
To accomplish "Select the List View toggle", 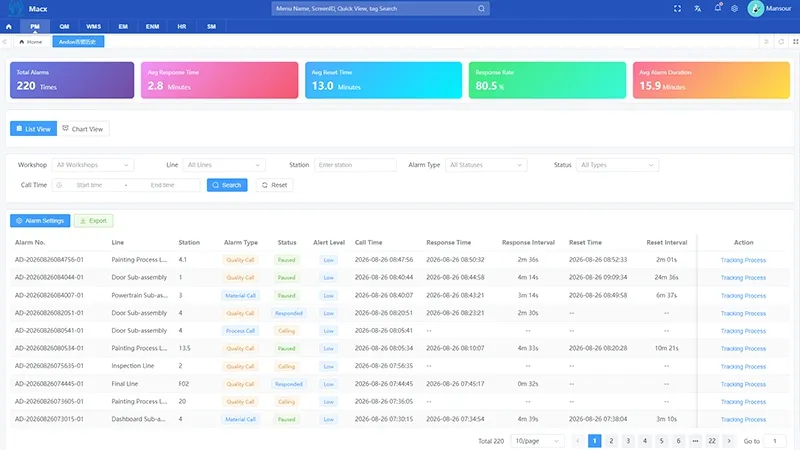I will 34,129.
